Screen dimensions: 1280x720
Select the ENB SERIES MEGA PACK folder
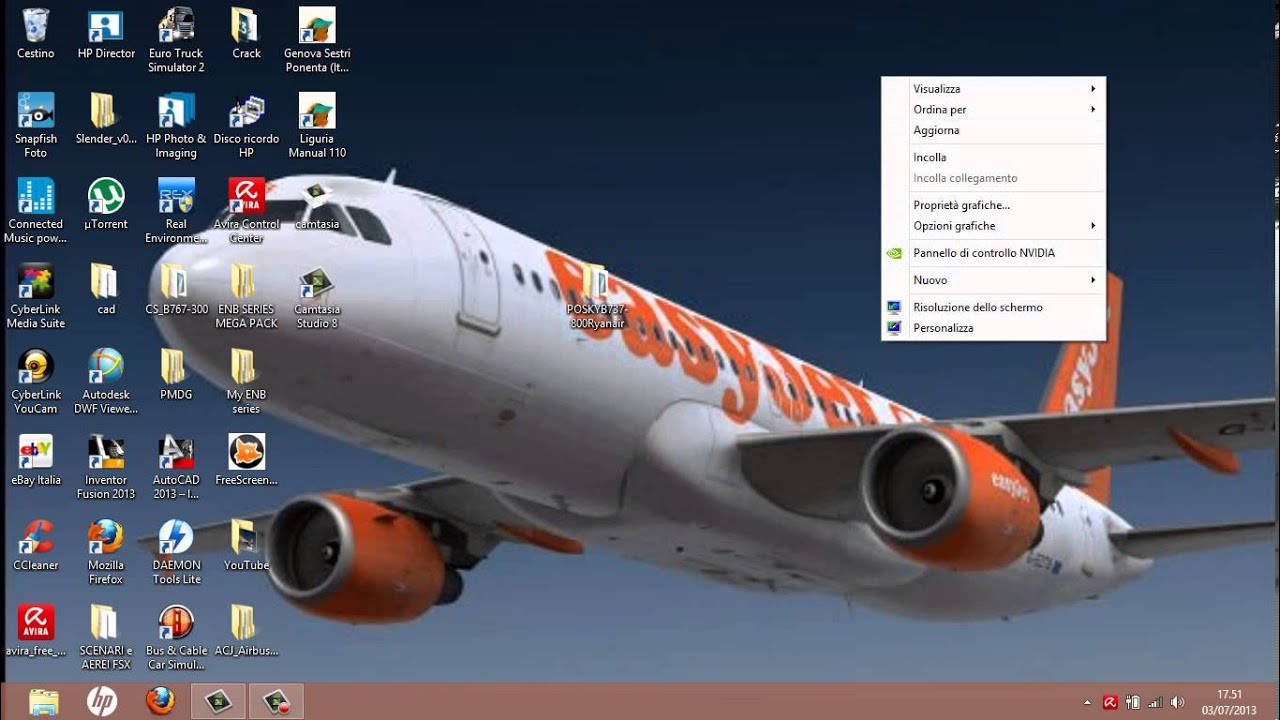pyautogui.click(x=246, y=297)
